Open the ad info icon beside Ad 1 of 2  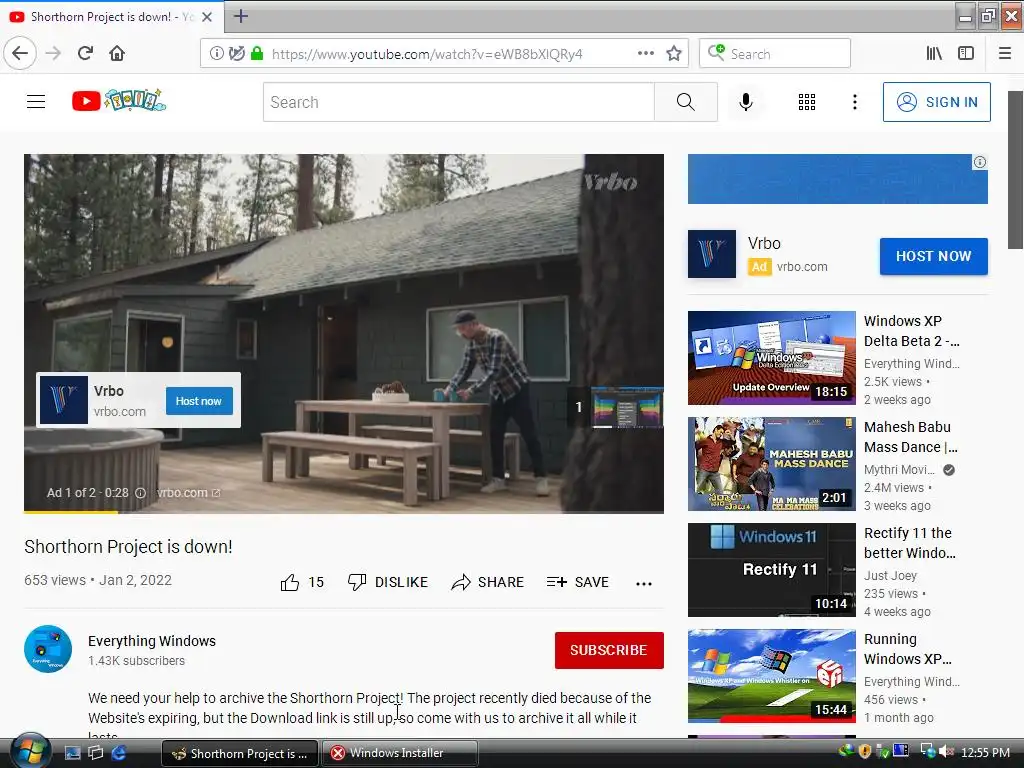[x=140, y=493]
